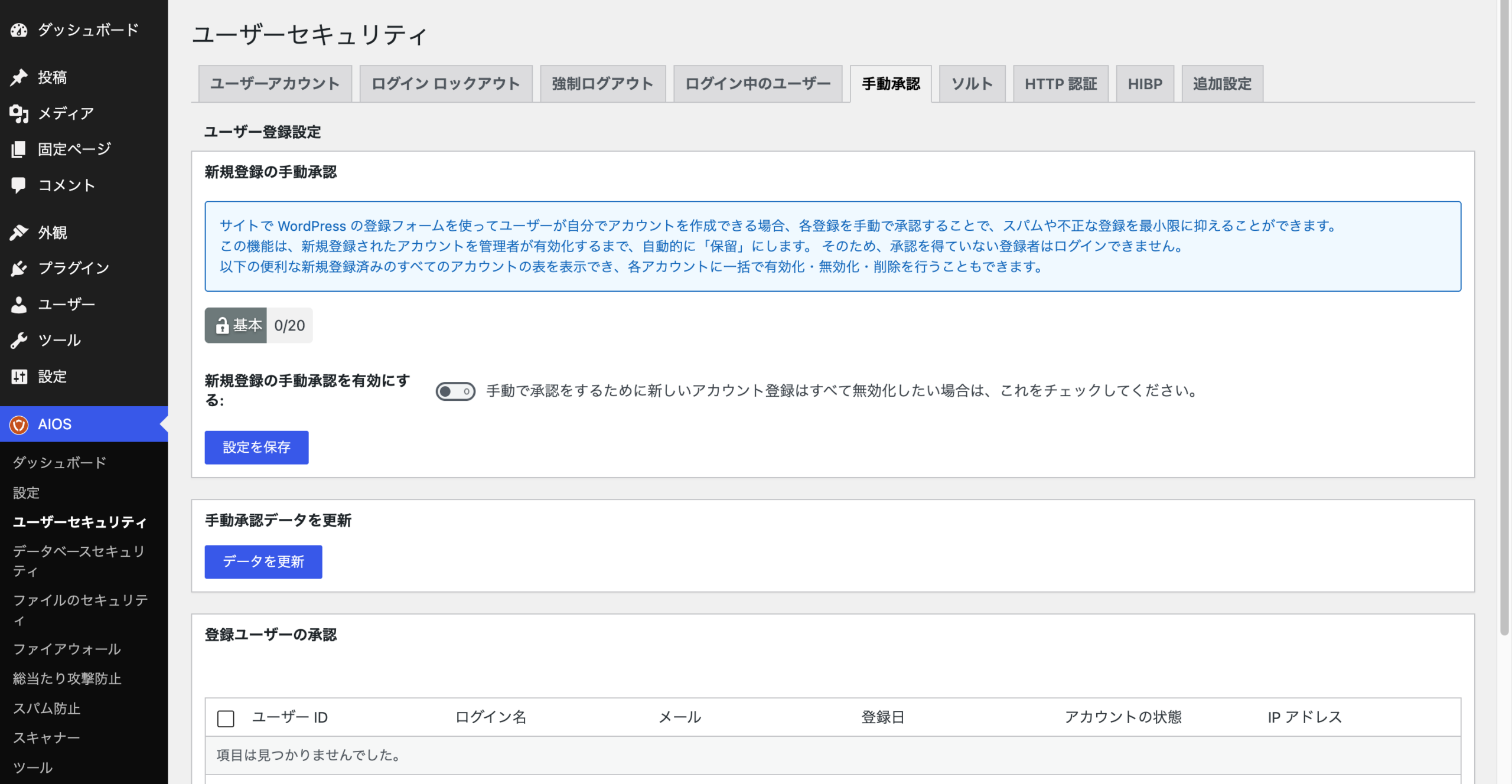Open the コメント menu item
Screen dimensions: 1512x784
[84, 185]
